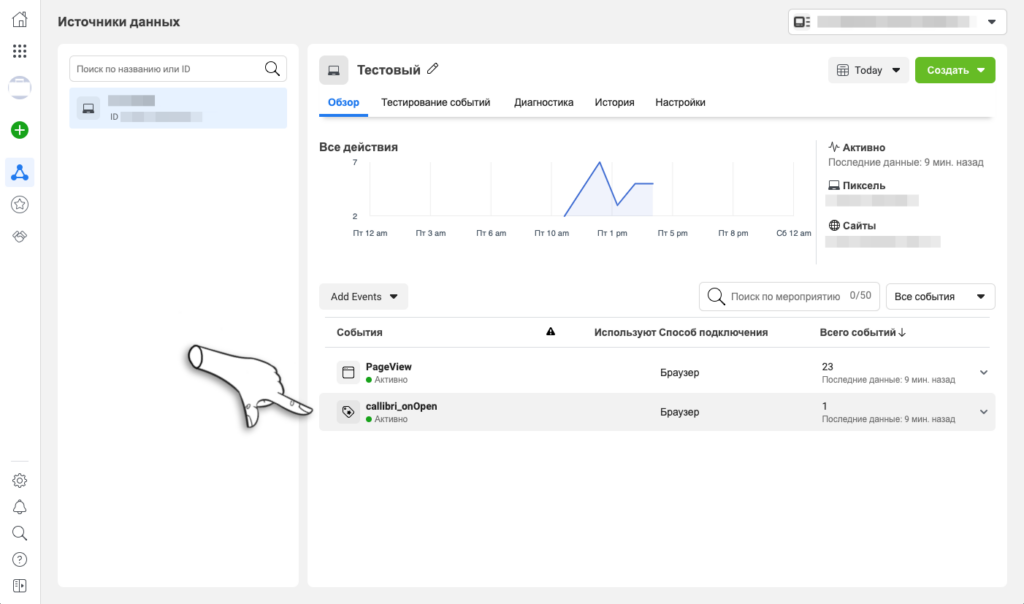Switch to the Диагностика tab
Screen dimensions: 1024x604
543,102
